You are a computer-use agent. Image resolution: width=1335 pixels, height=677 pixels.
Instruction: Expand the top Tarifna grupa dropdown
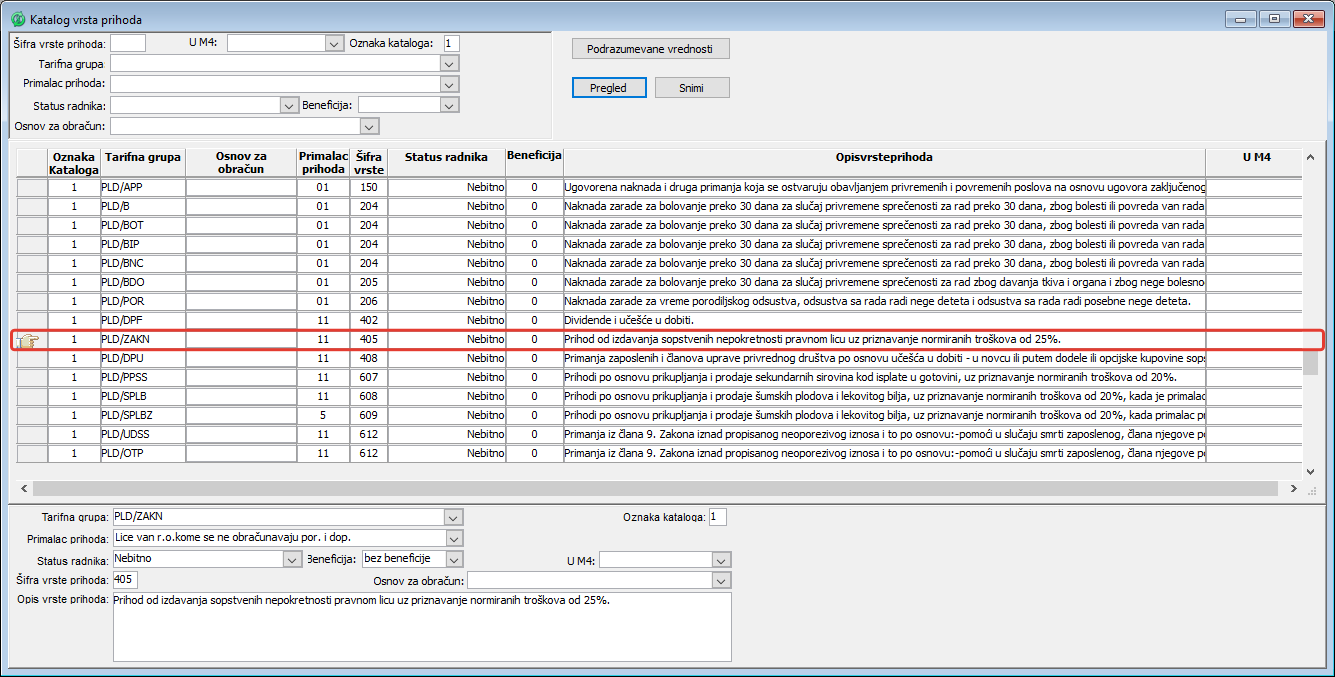[x=449, y=64]
